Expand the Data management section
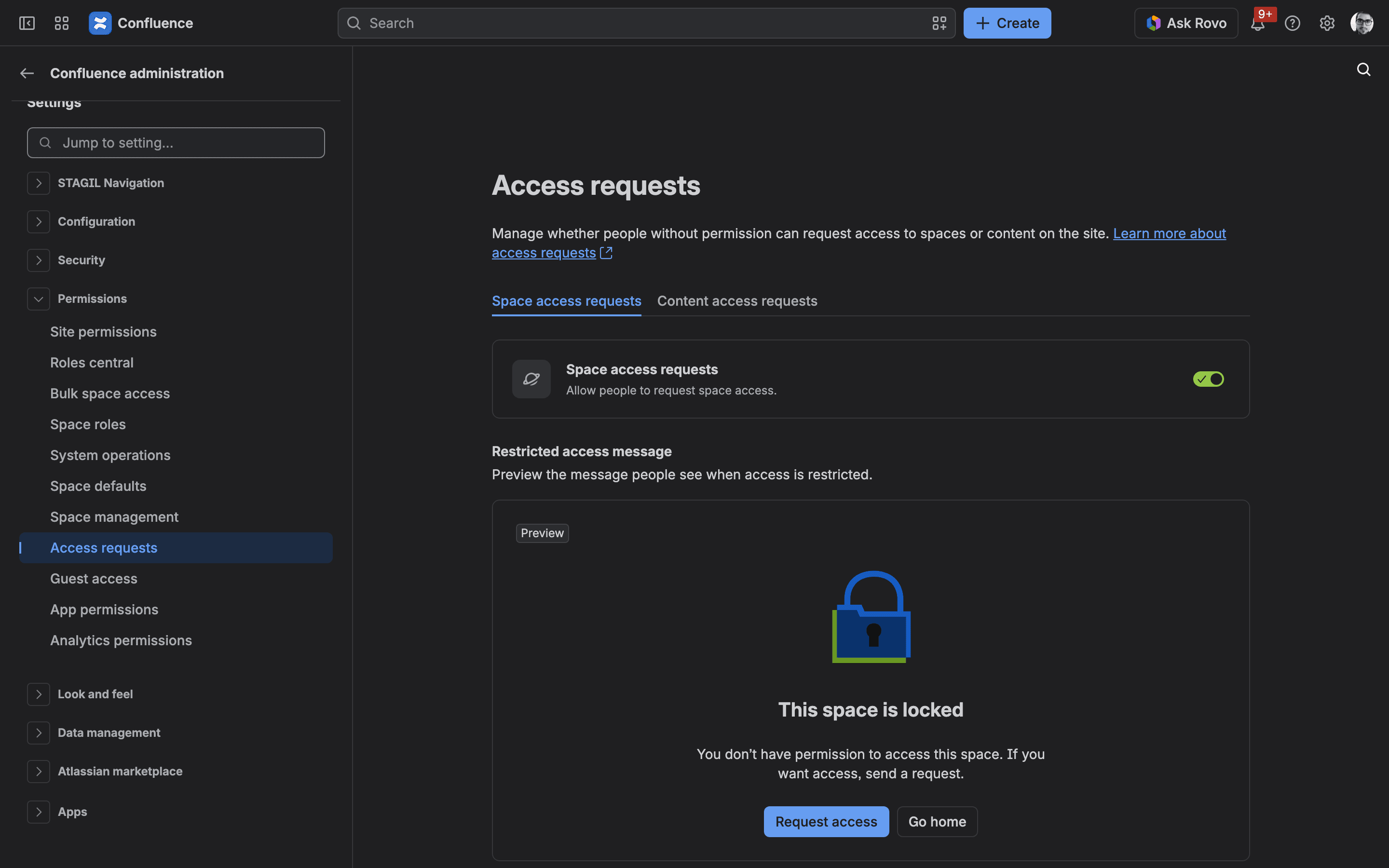The height and width of the screenshot is (868, 1389). tap(39, 732)
